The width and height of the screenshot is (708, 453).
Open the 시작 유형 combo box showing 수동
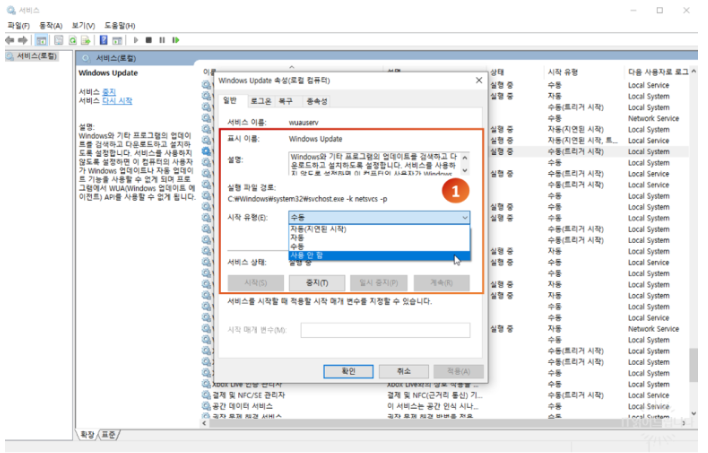(x=379, y=217)
